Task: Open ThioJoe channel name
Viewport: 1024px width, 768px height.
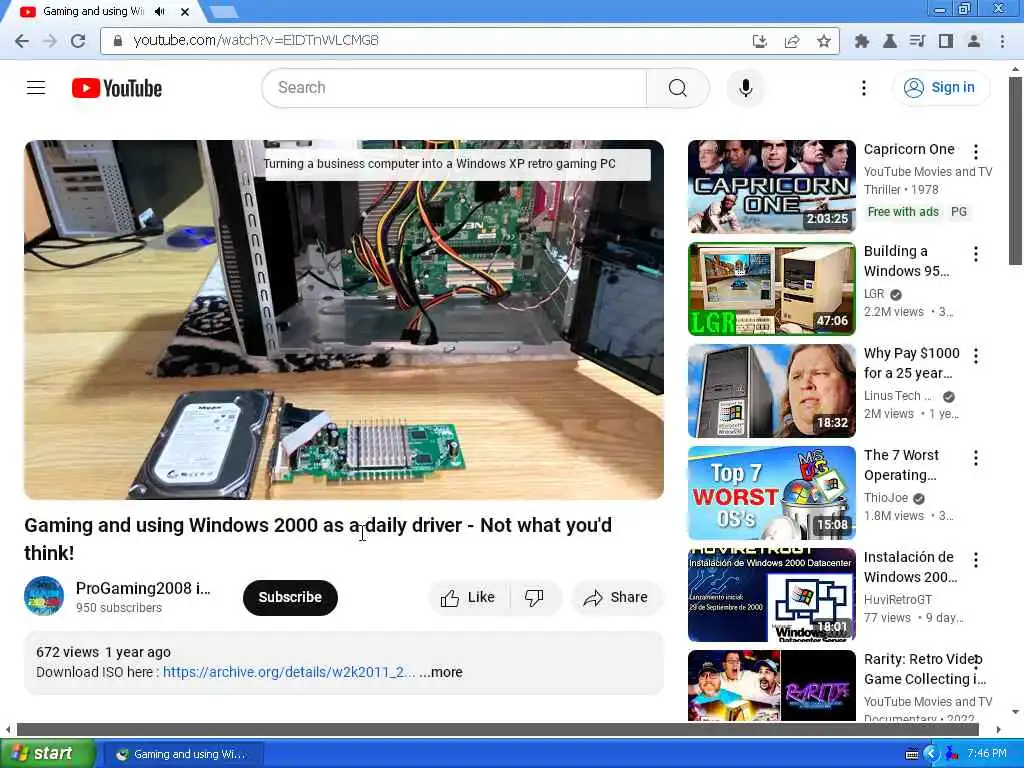Action: (x=886, y=498)
